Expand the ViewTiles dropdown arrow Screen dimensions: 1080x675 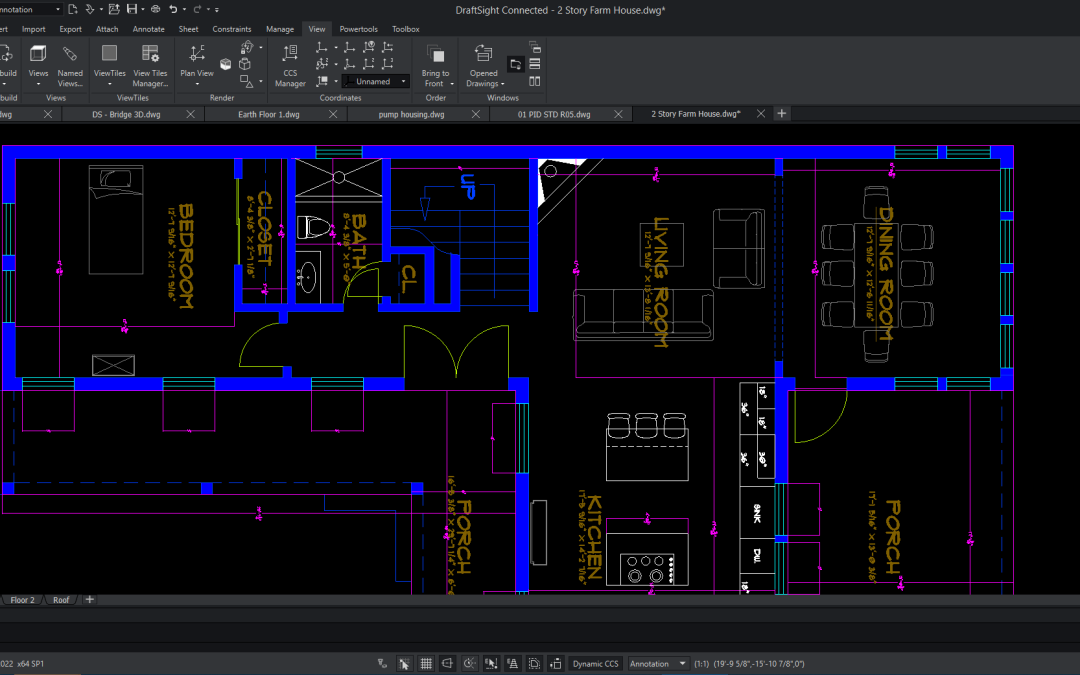tap(110, 84)
